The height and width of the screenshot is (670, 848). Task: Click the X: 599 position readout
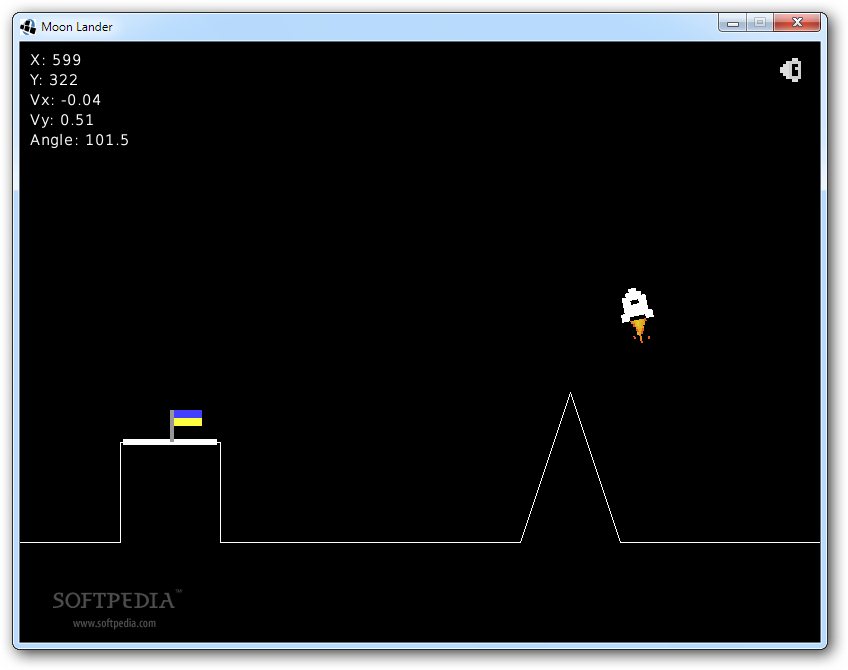(x=56, y=59)
